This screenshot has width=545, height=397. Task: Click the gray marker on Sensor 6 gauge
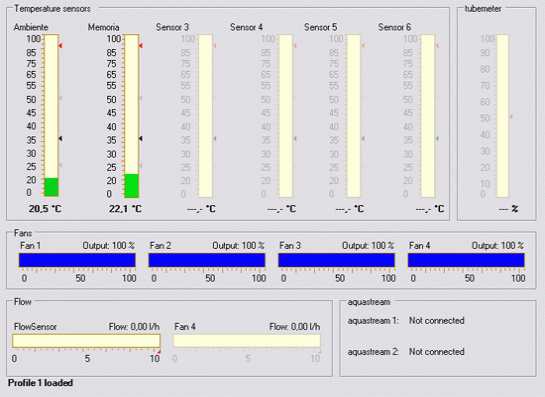coord(437,139)
